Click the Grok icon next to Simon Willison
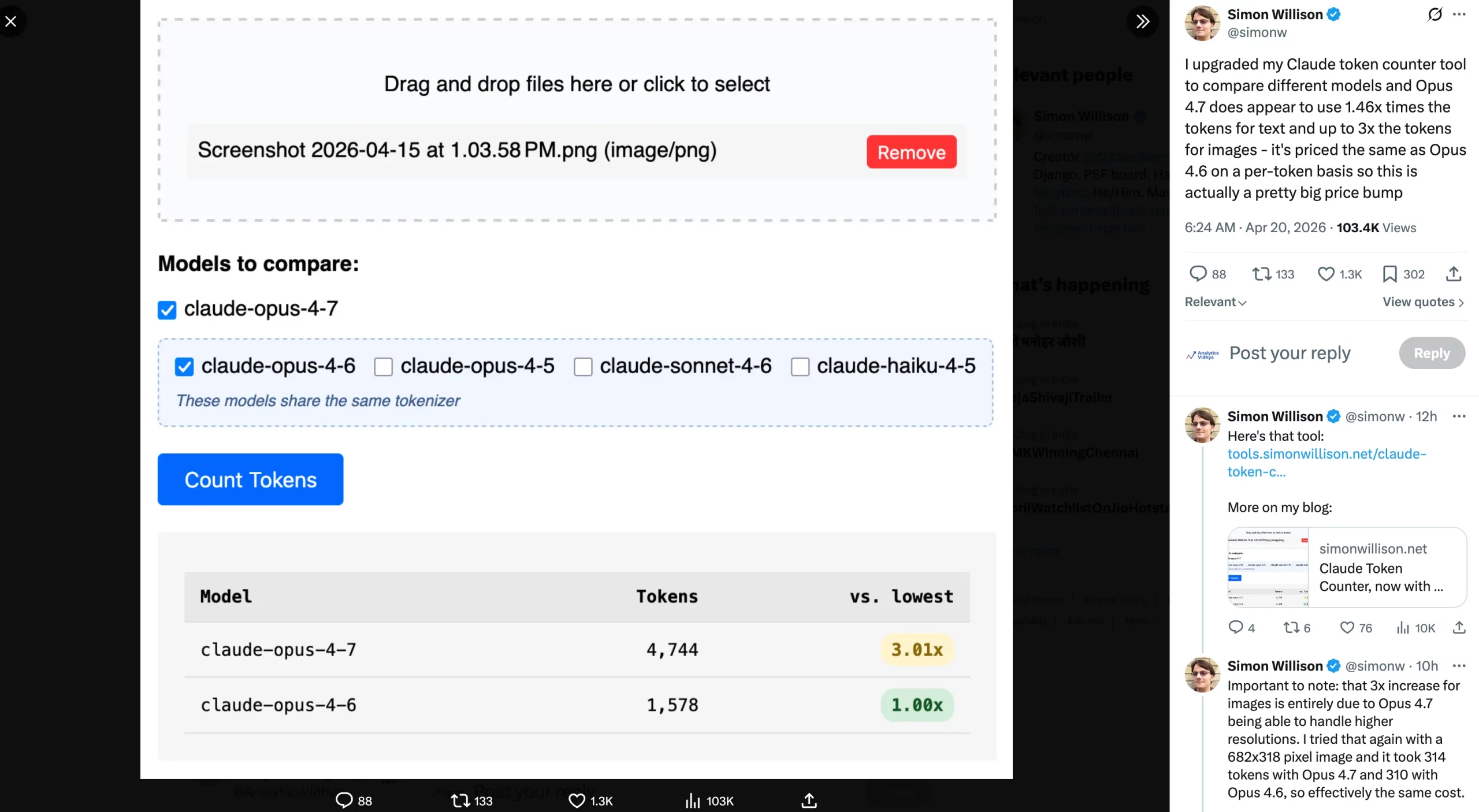 coord(1435,14)
